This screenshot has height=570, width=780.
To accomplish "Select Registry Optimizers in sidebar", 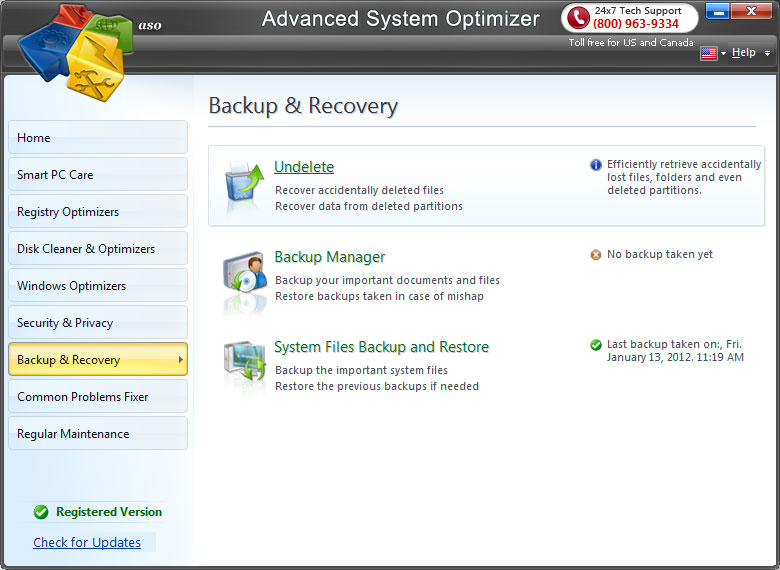I will click(x=98, y=211).
